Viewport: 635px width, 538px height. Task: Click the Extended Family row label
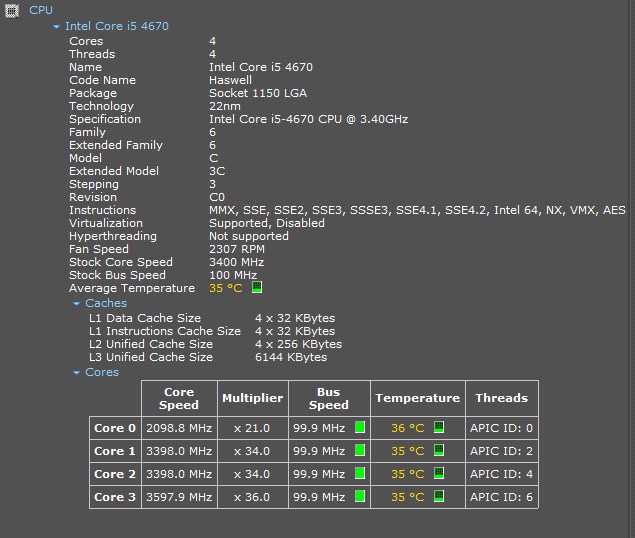(x=116, y=145)
